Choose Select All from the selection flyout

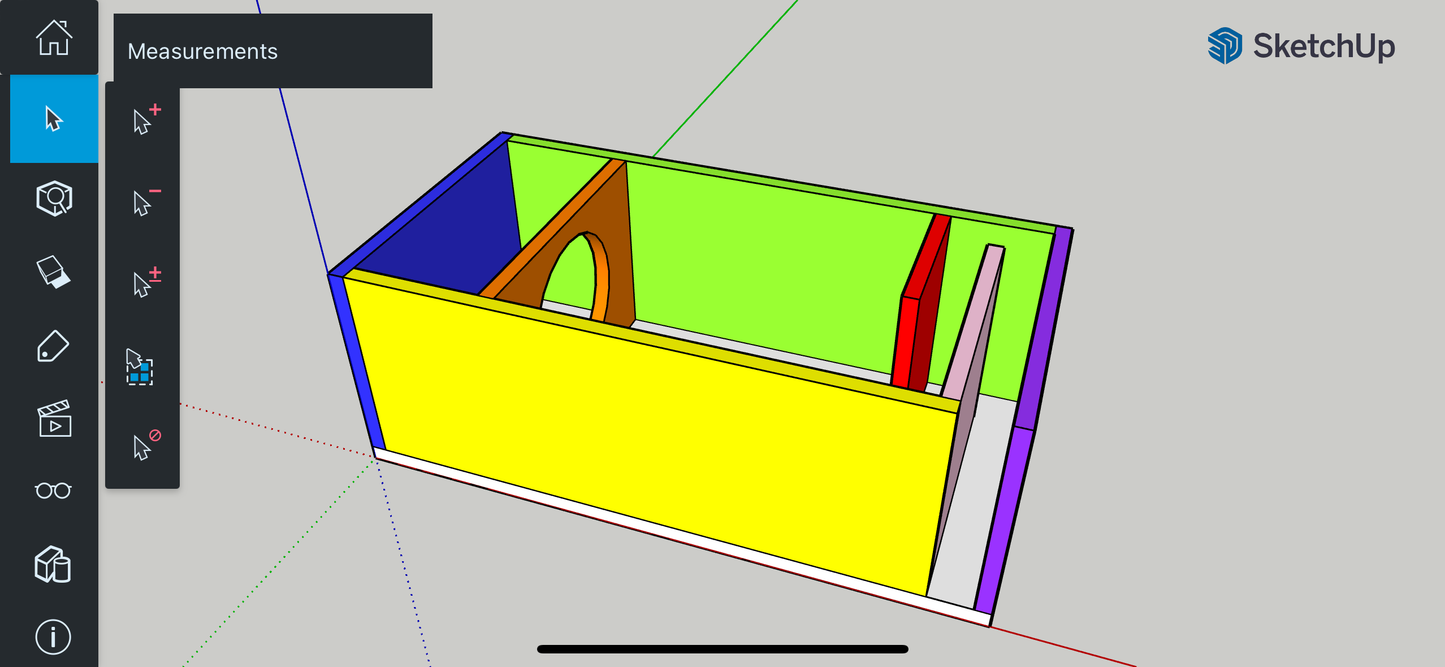pyautogui.click(x=141, y=367)
